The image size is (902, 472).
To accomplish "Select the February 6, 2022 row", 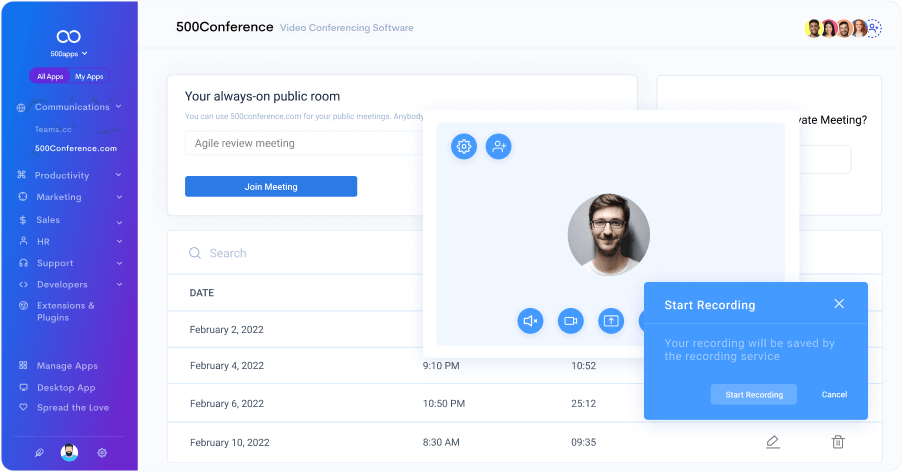I will 406,404.
